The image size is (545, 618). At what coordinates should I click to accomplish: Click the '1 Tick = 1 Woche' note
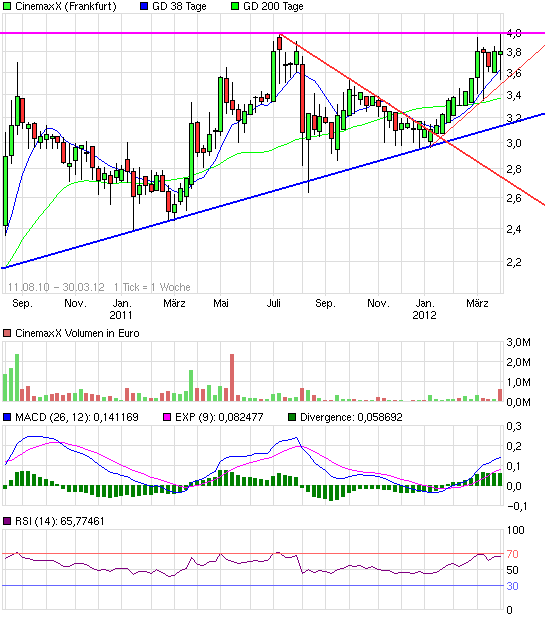point(152,287)
